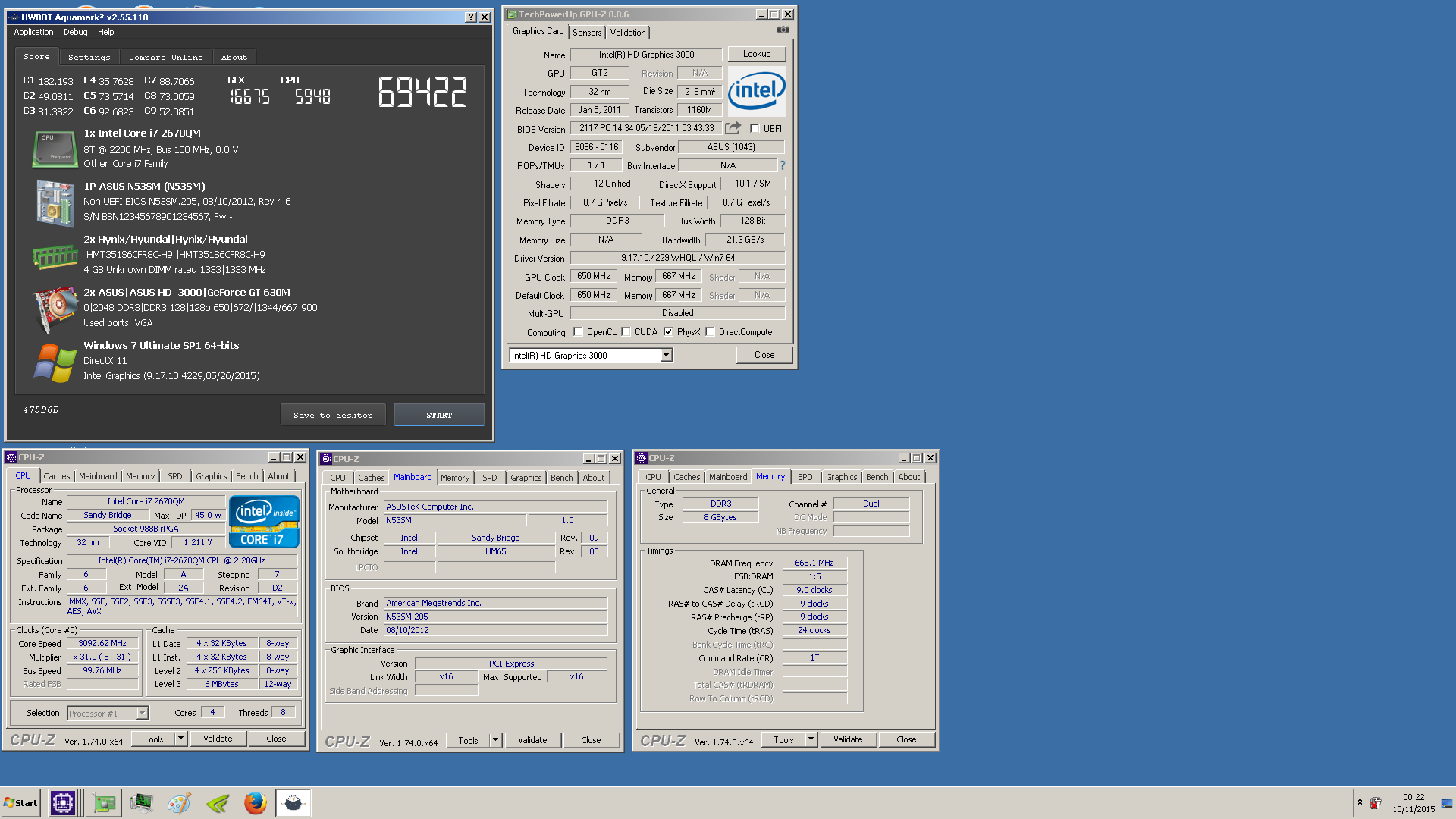Click the NVIDIA taskbar icon
Image resolution: width=1456 pixels, height=819 pixels.
pyautogui.click(x=218, y=803)
